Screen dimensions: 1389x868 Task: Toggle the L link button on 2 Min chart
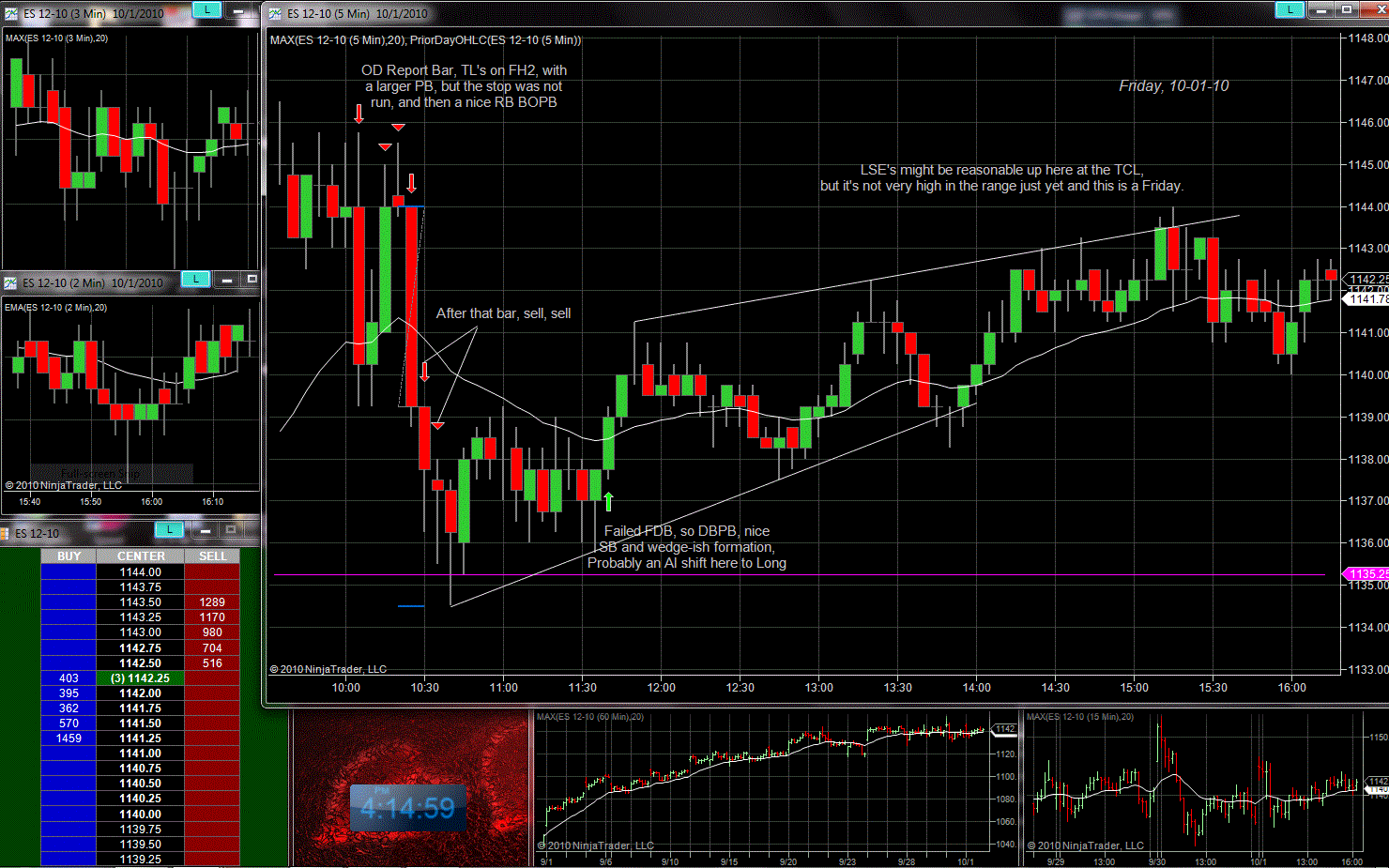(x=195, y=279)
